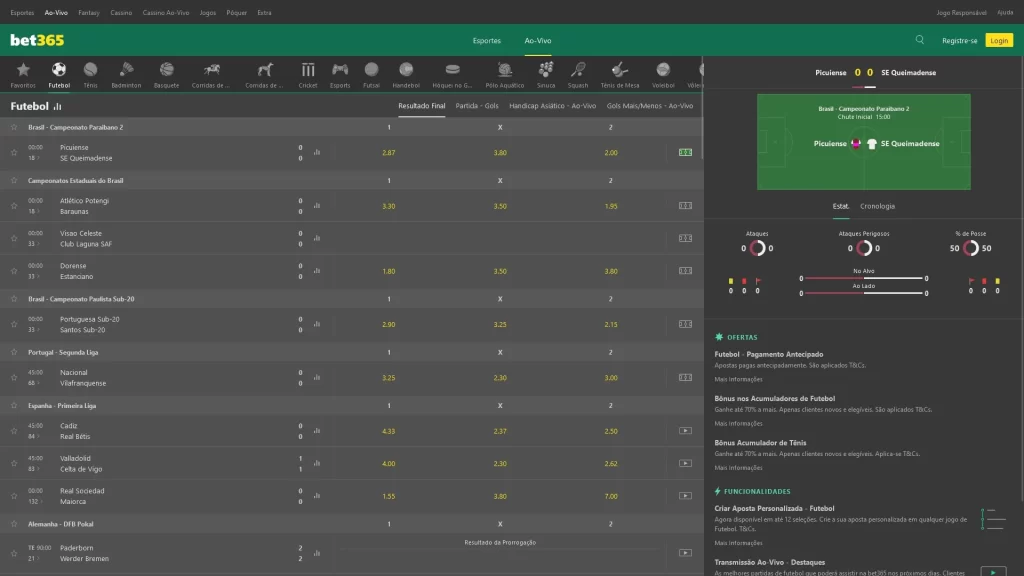
Task: Open the Picuiense vs SE Queimadense pitch graphic
Action: click(863, 142)
